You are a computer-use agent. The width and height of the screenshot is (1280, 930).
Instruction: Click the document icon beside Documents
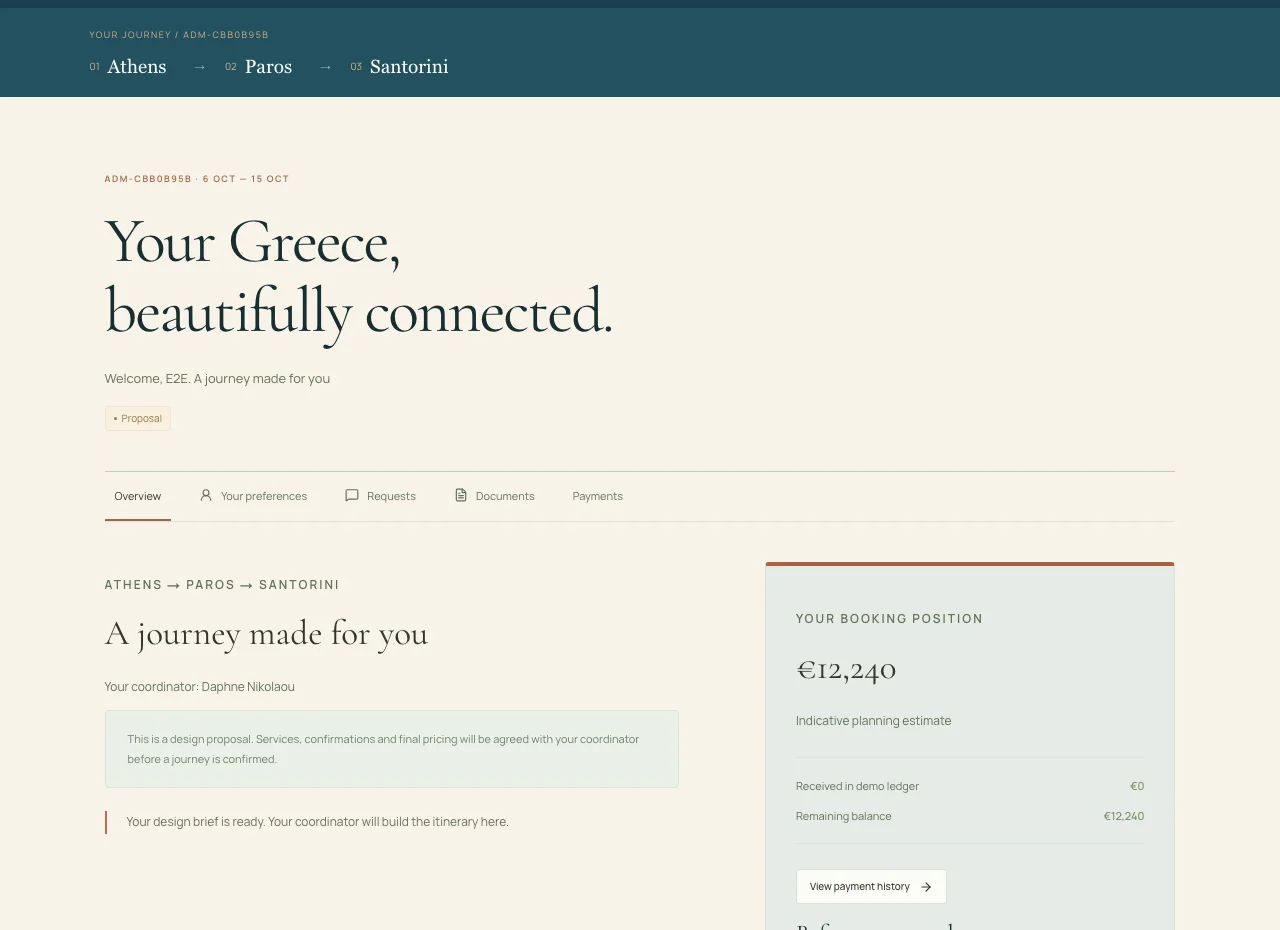pyautogui.click(x=461, y=495)
